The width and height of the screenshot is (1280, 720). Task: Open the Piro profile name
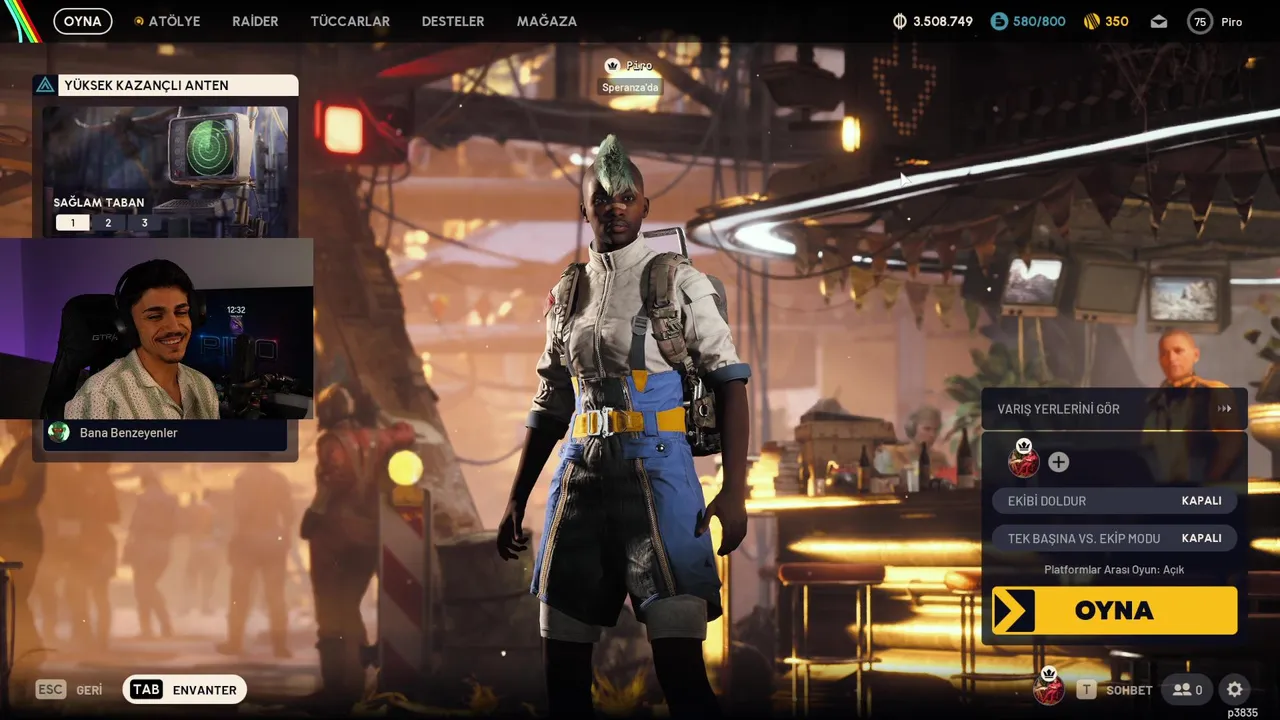coord(1232,21)
